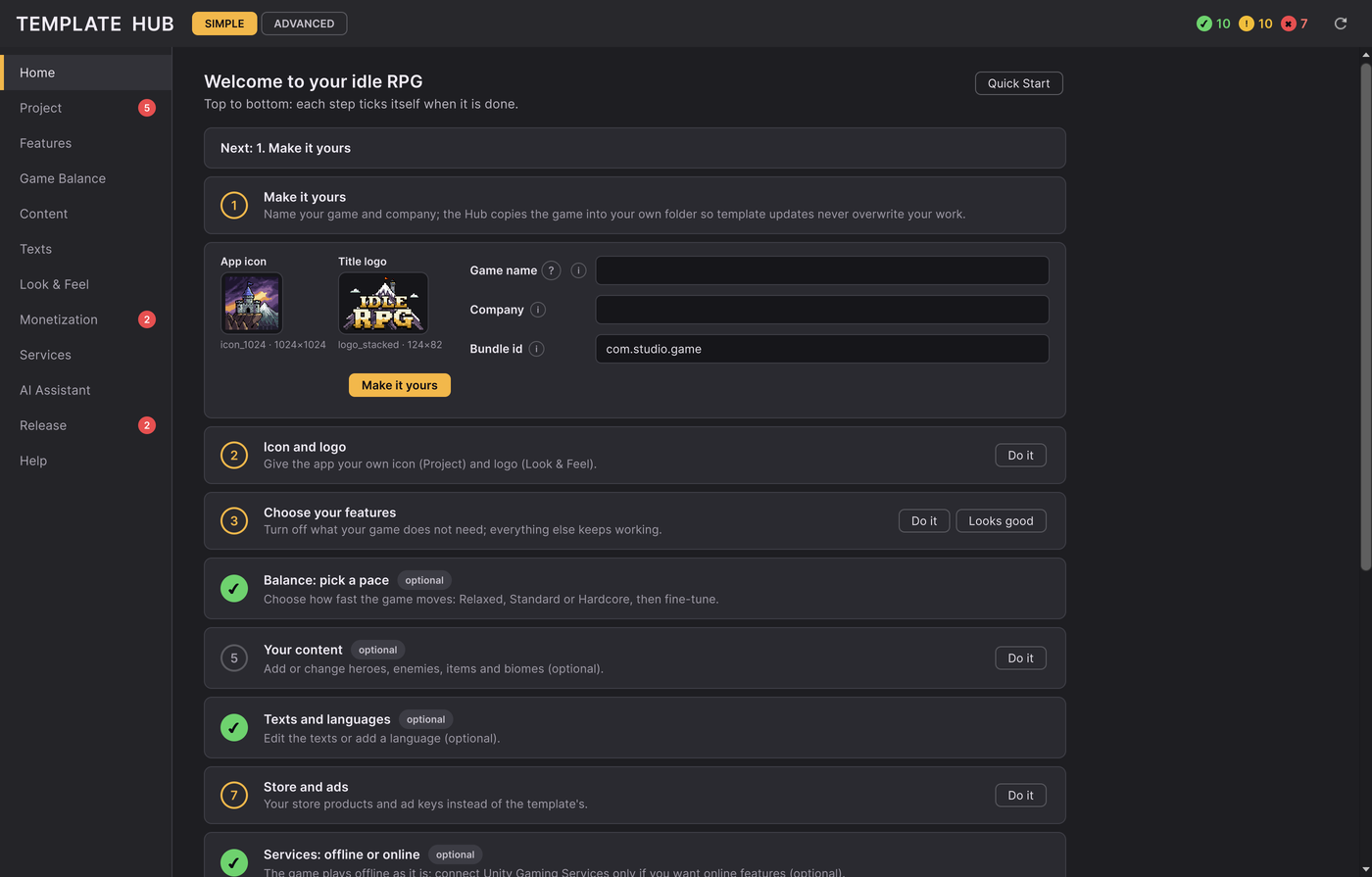Click Do it for Store and ads

[x=1020, y=795]
